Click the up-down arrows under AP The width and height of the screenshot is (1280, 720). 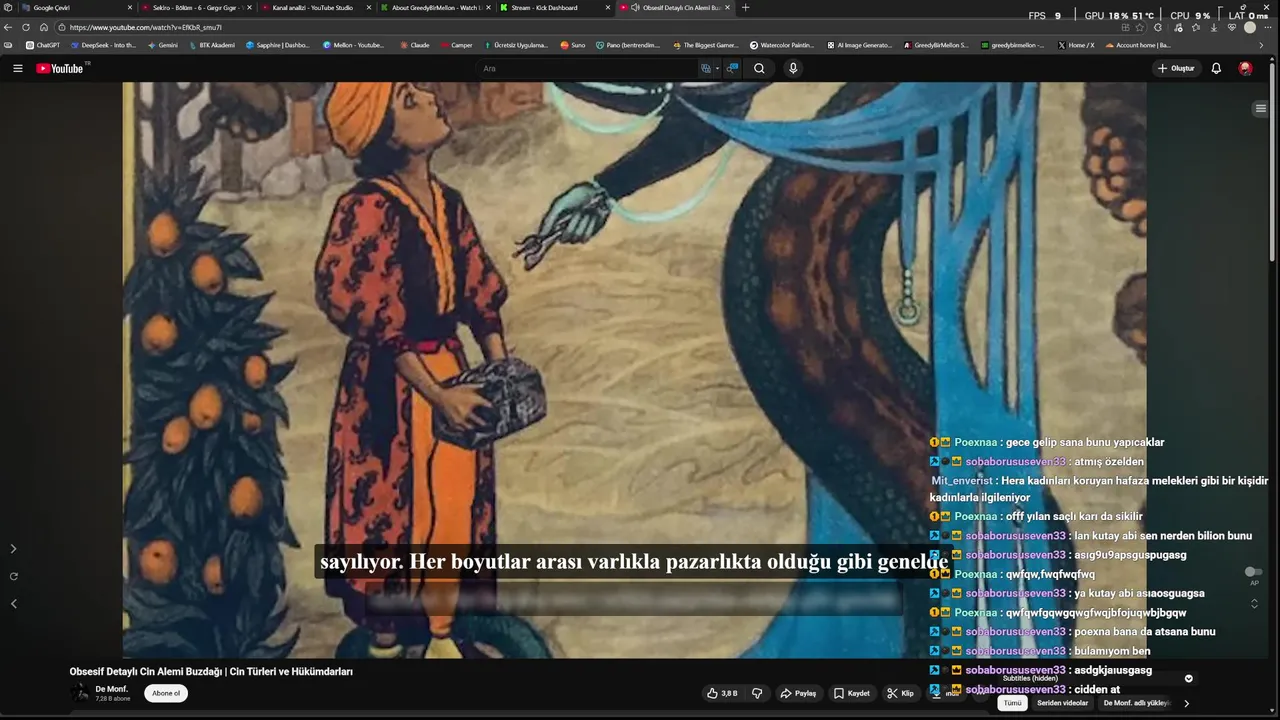click(x=1254, y=604)
